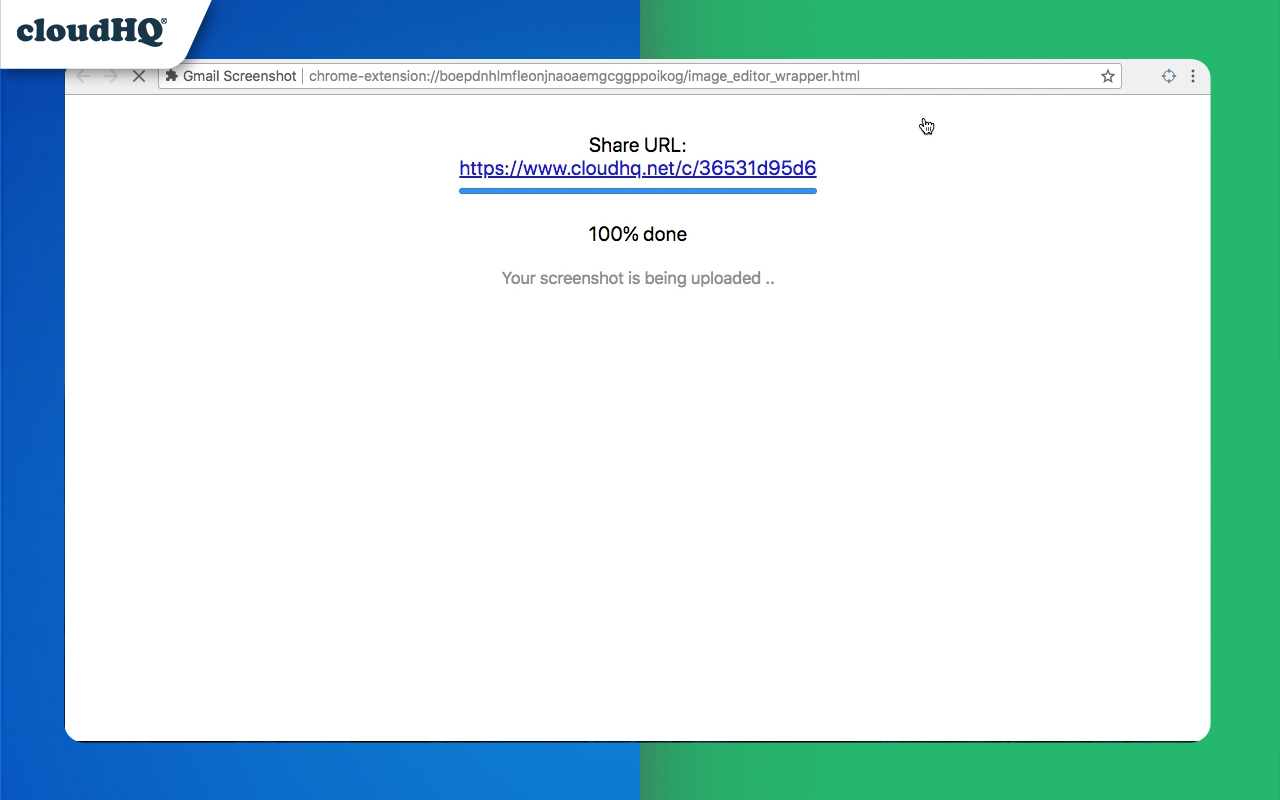This screenshot has height=800, width=1280.
Task: Click the blue upload progress bar
Action: click(637, 191)
